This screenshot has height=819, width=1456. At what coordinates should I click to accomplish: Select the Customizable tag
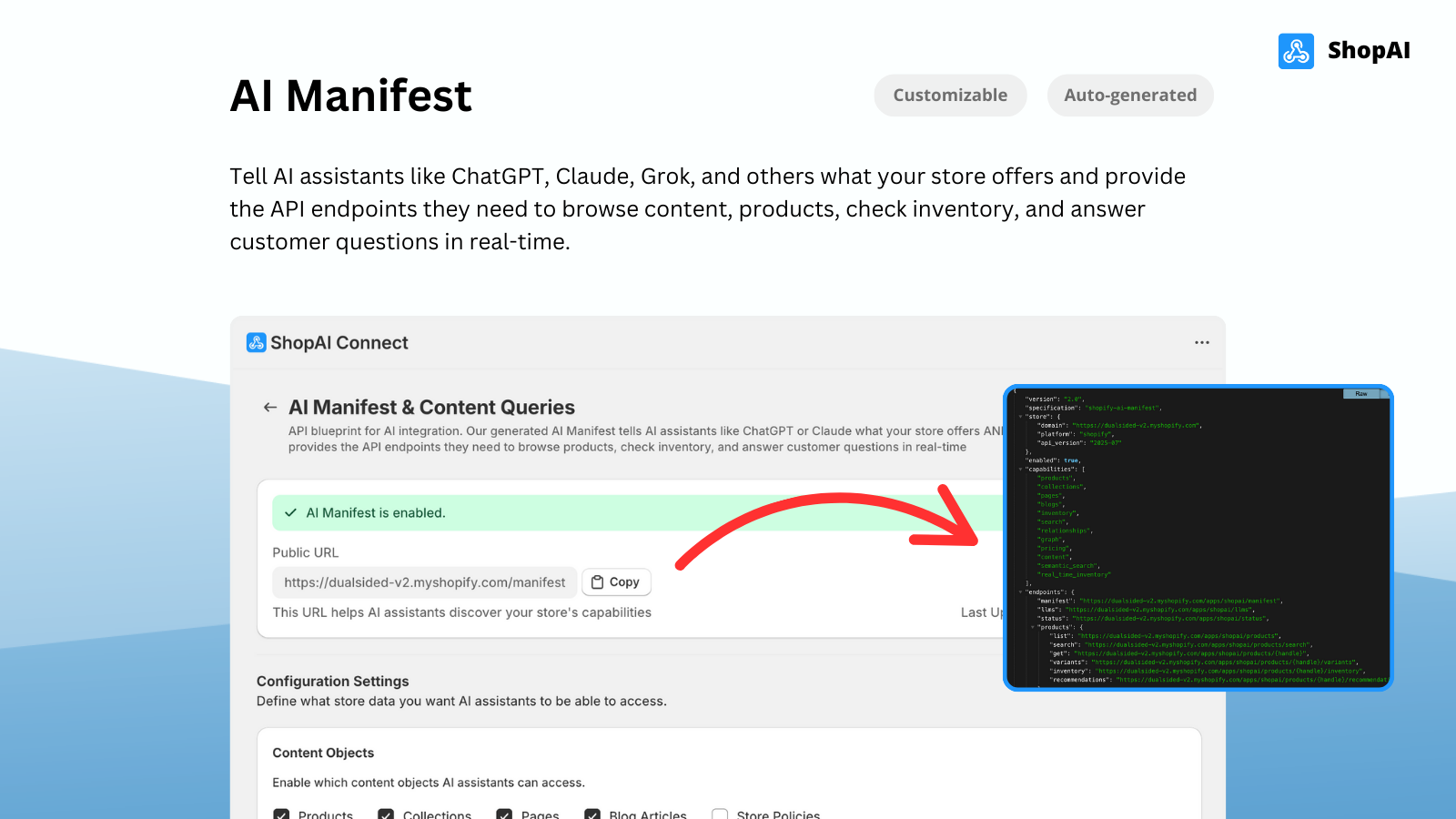tap(950, 95)
